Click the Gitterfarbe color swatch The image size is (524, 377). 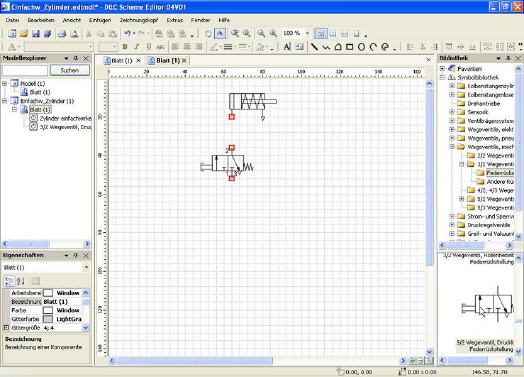pos(48,319)
